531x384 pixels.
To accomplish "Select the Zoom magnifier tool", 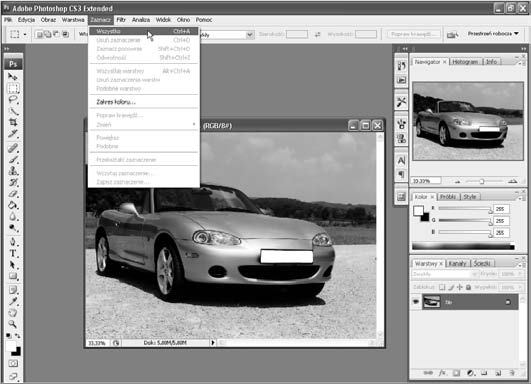I will [13, 324].
